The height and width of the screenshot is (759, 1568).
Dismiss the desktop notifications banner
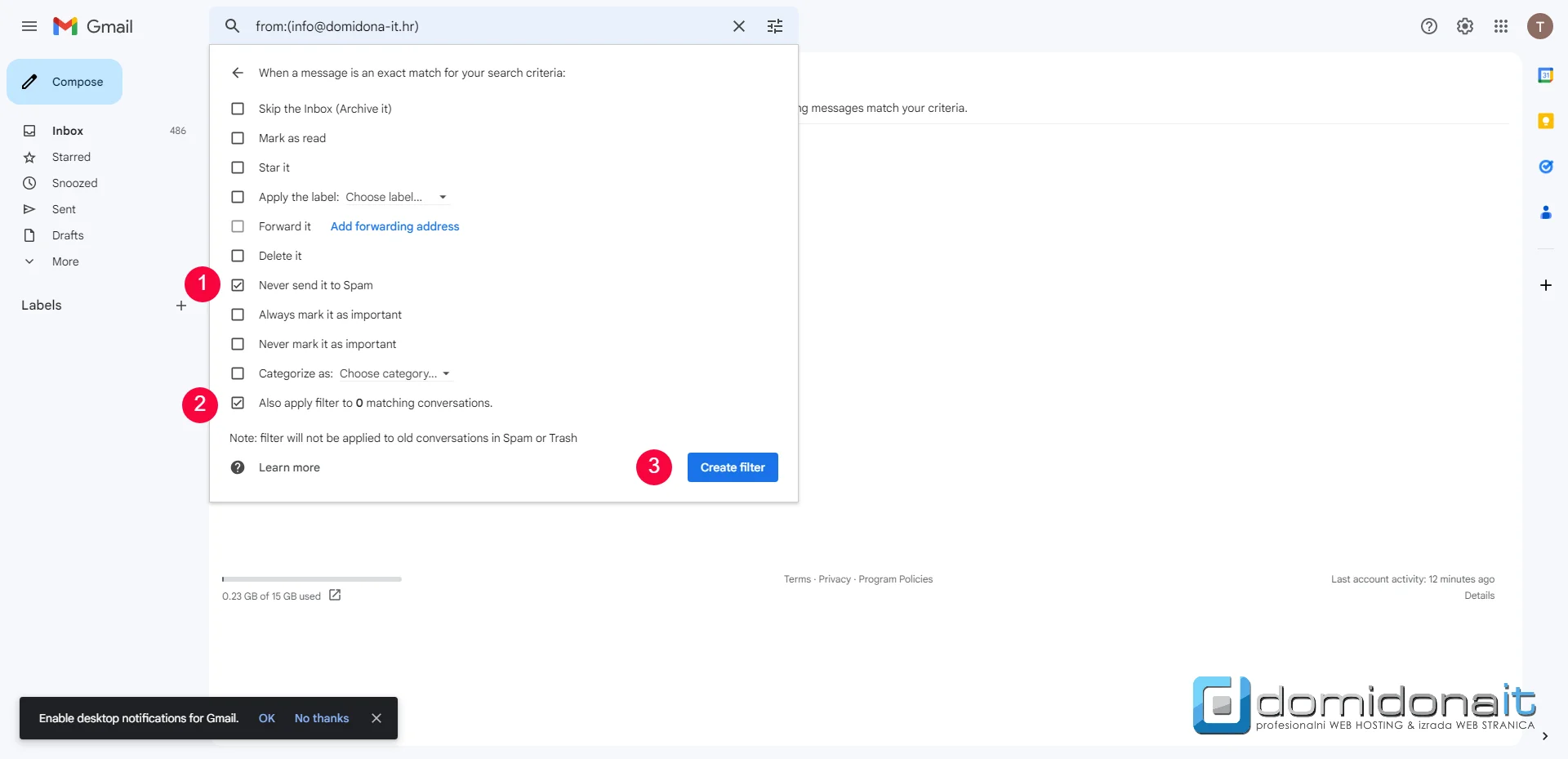coord(376,718)
